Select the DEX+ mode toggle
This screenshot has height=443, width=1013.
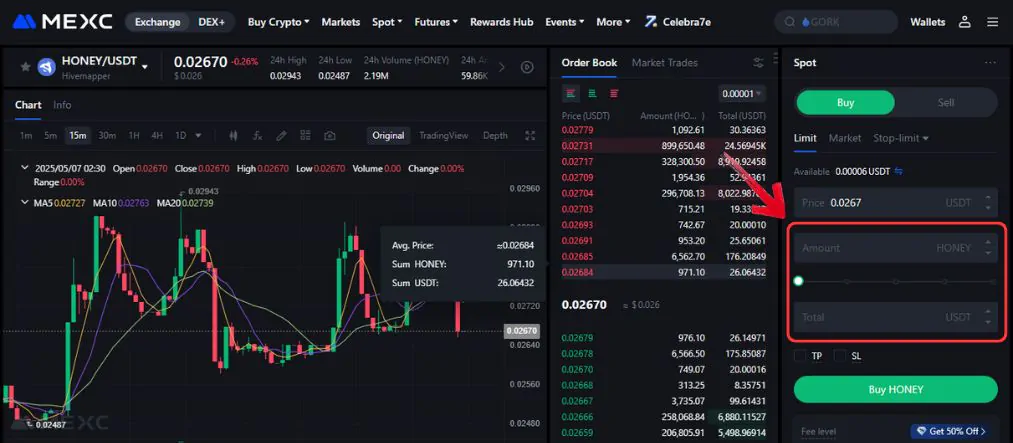point(211,22)
